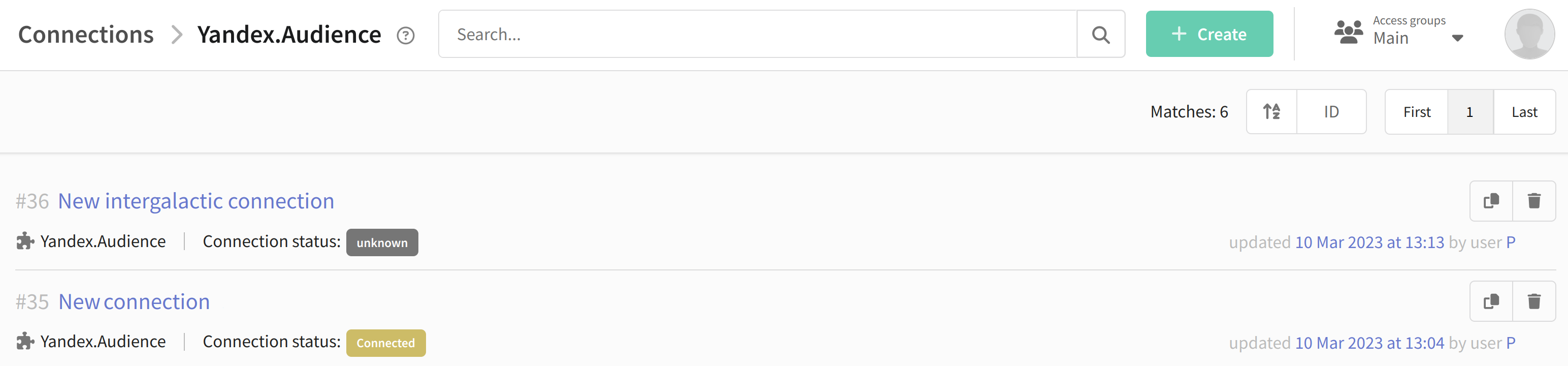Click the access groups people icon
The height and width of the screenshot is (366, 1568).
point(1348,32)
